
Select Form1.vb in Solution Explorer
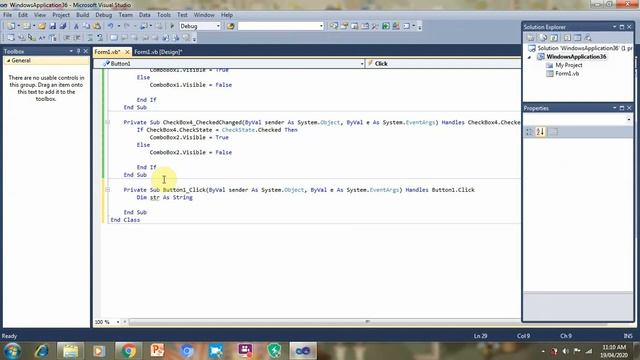pyautogui.click(x=567, y=74)
